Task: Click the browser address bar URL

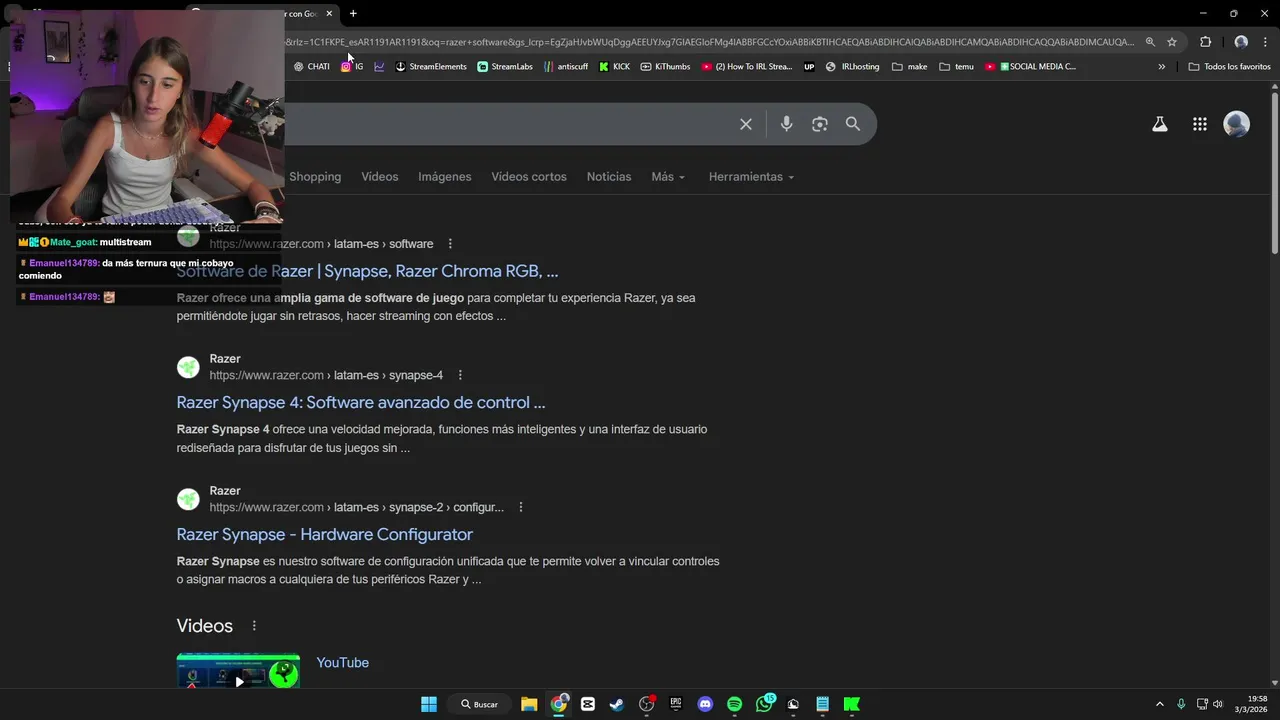Action: [x=709, y=42]
